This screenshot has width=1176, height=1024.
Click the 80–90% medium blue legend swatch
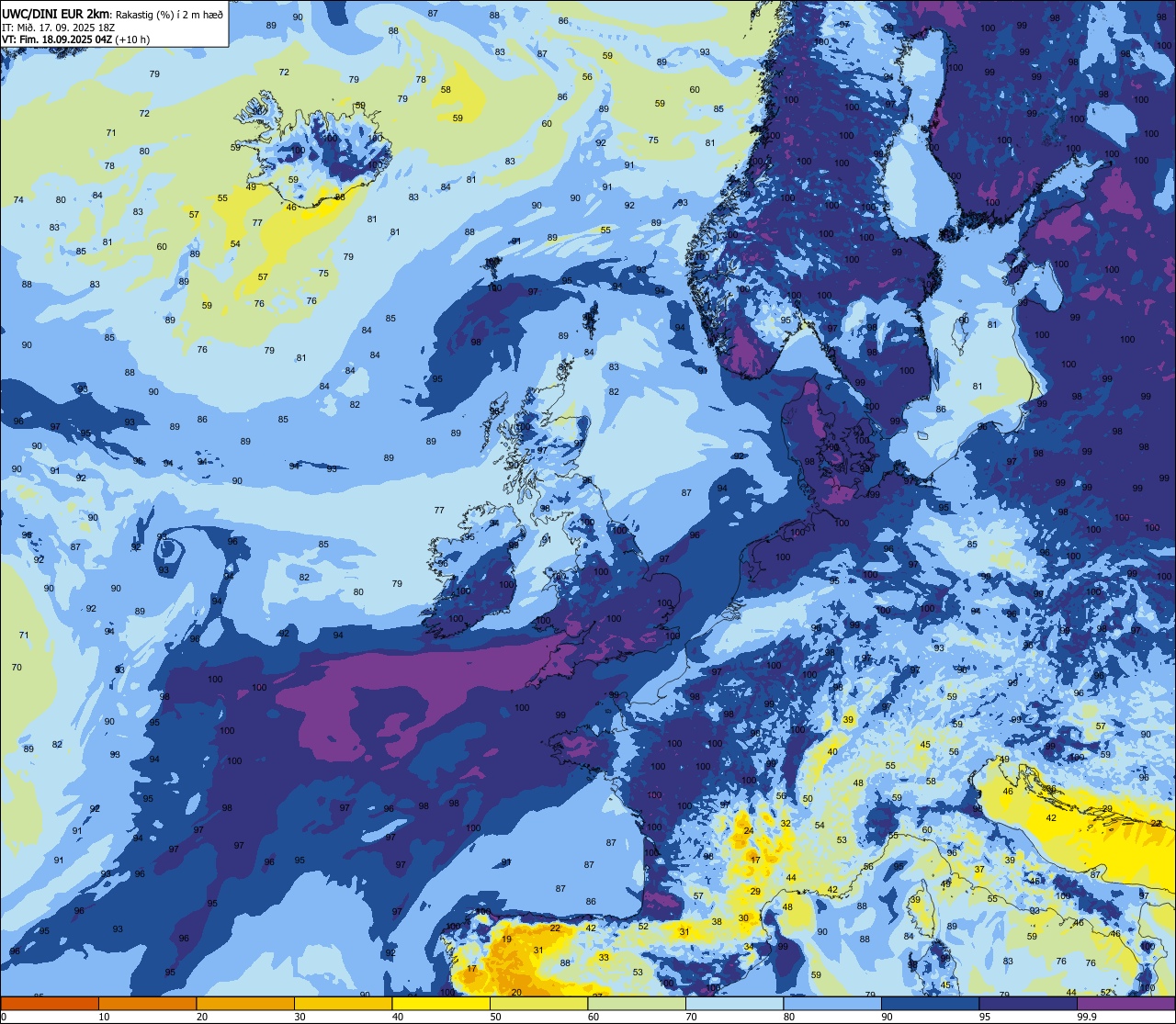(x=832, y=1003)
